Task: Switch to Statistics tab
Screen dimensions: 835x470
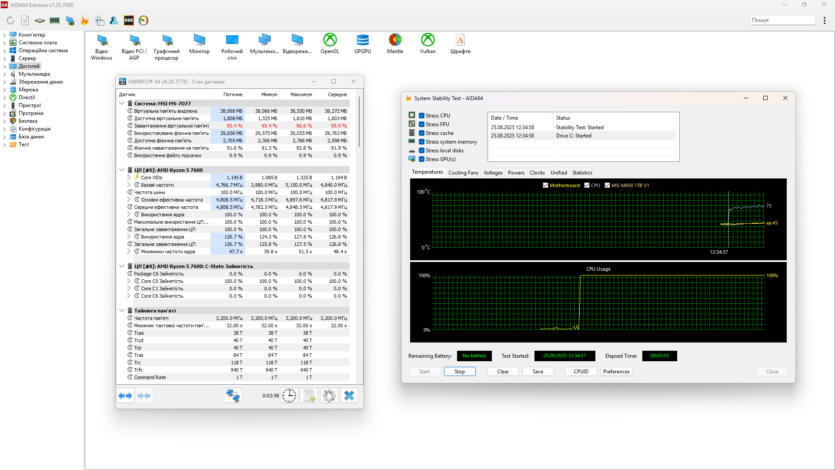Action: (x=582, y=172)
